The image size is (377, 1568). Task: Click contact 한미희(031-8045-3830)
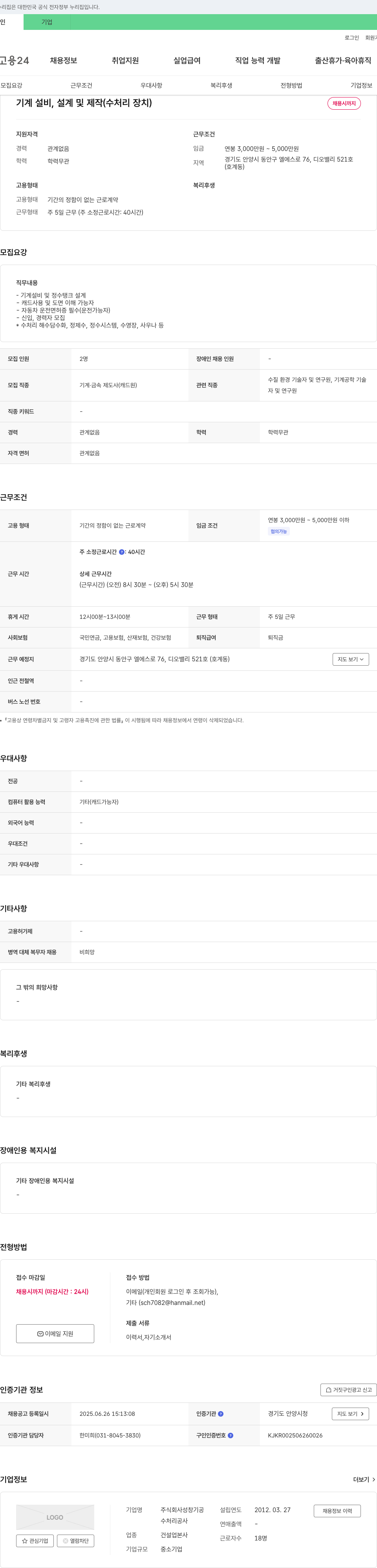[110, 1435]
